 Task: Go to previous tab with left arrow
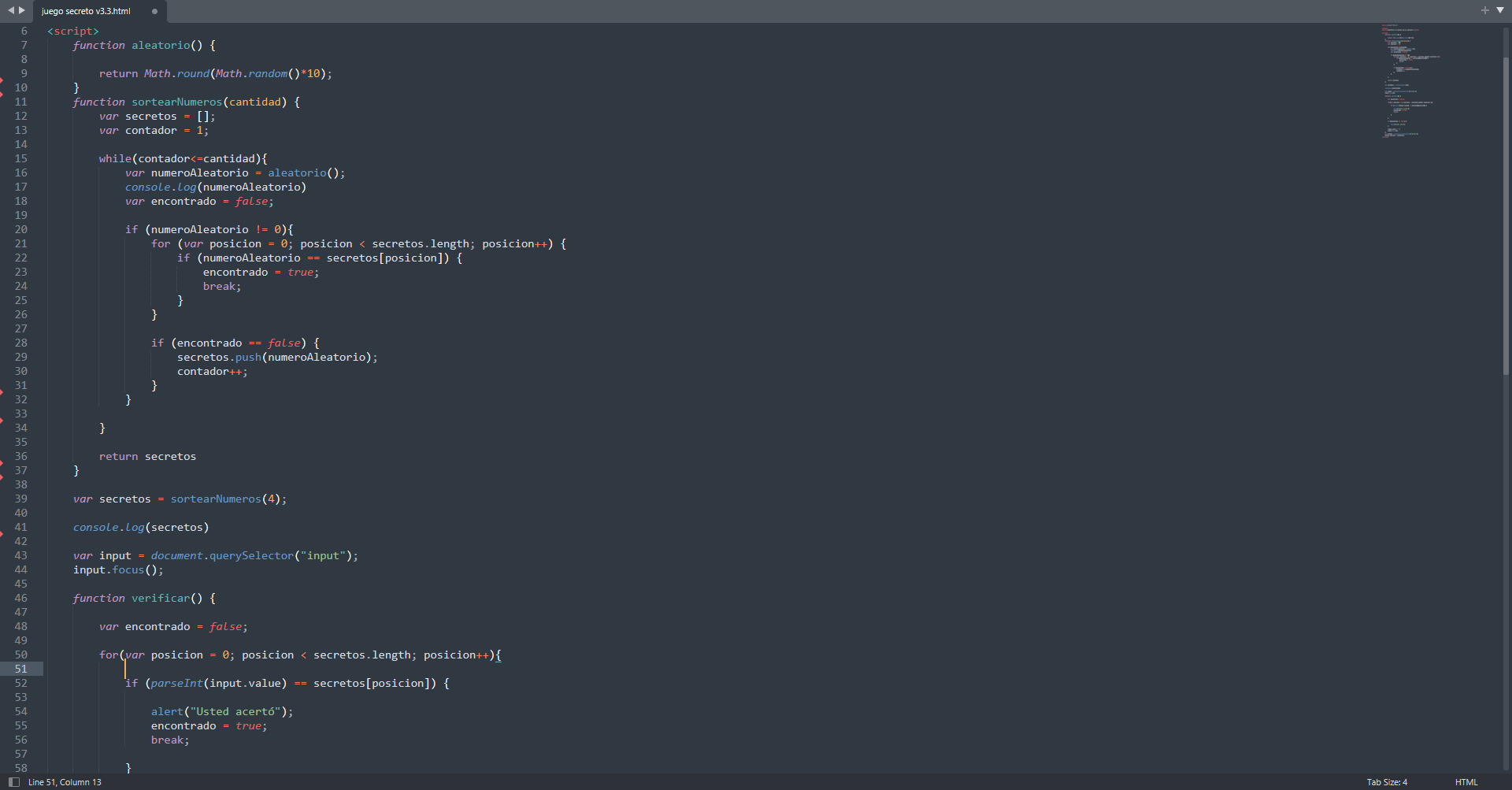(11, 10)
